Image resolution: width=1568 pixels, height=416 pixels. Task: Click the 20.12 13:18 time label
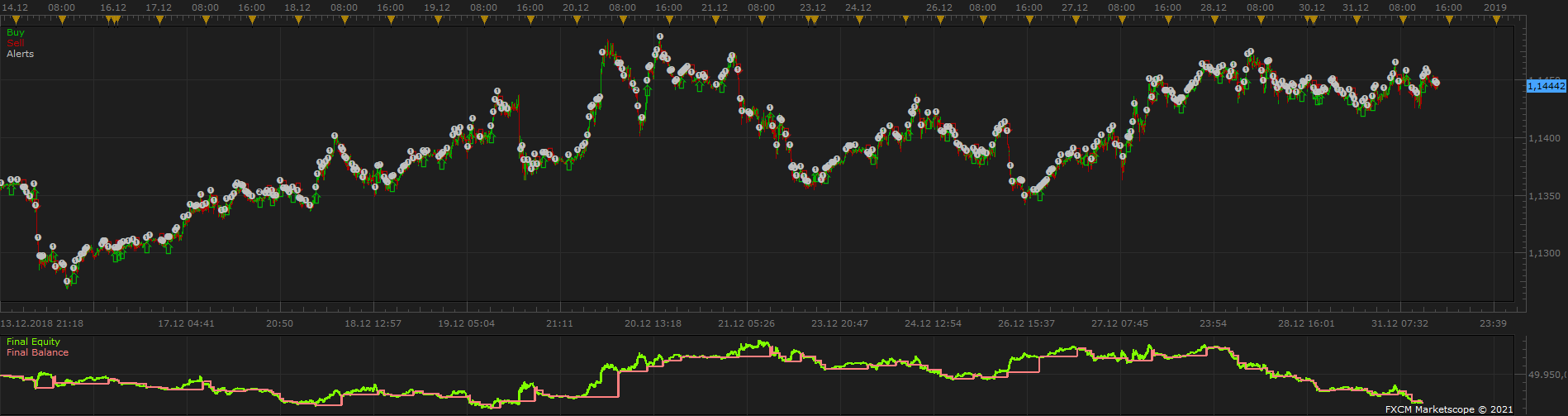653,323
